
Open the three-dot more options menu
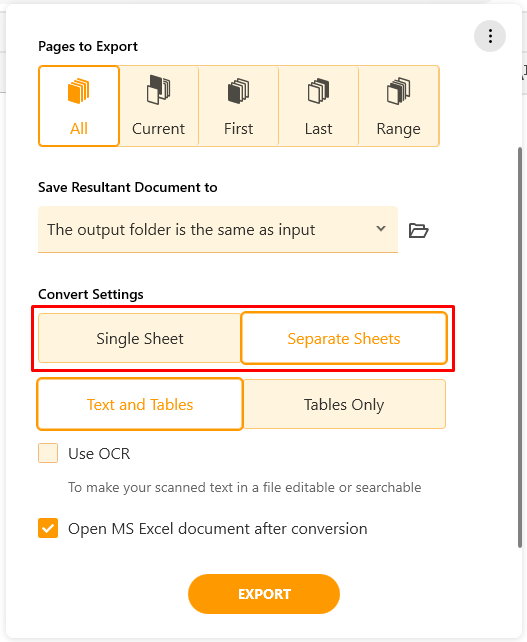(490, 36)
